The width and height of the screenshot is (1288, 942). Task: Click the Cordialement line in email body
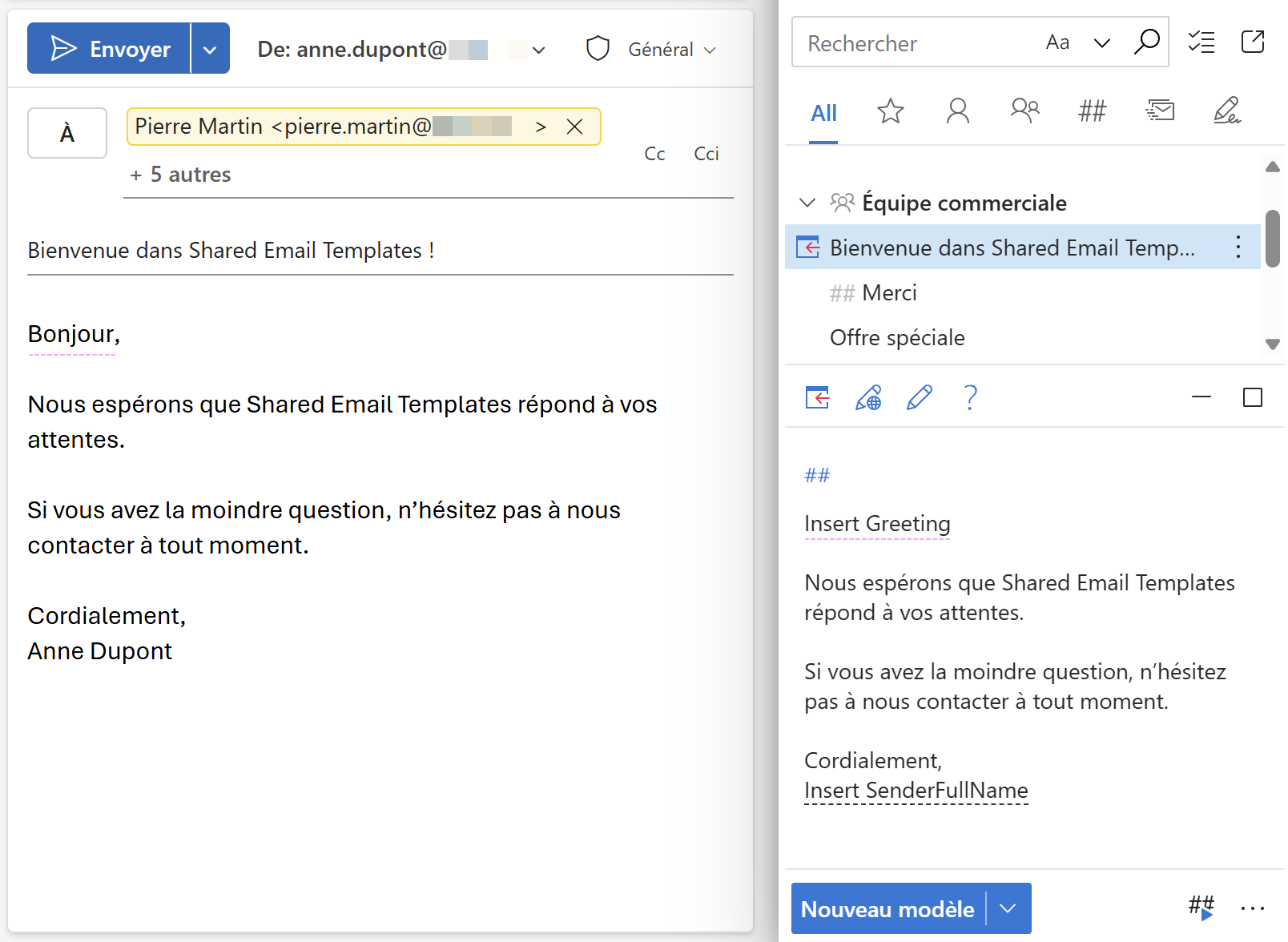point(107,616)
